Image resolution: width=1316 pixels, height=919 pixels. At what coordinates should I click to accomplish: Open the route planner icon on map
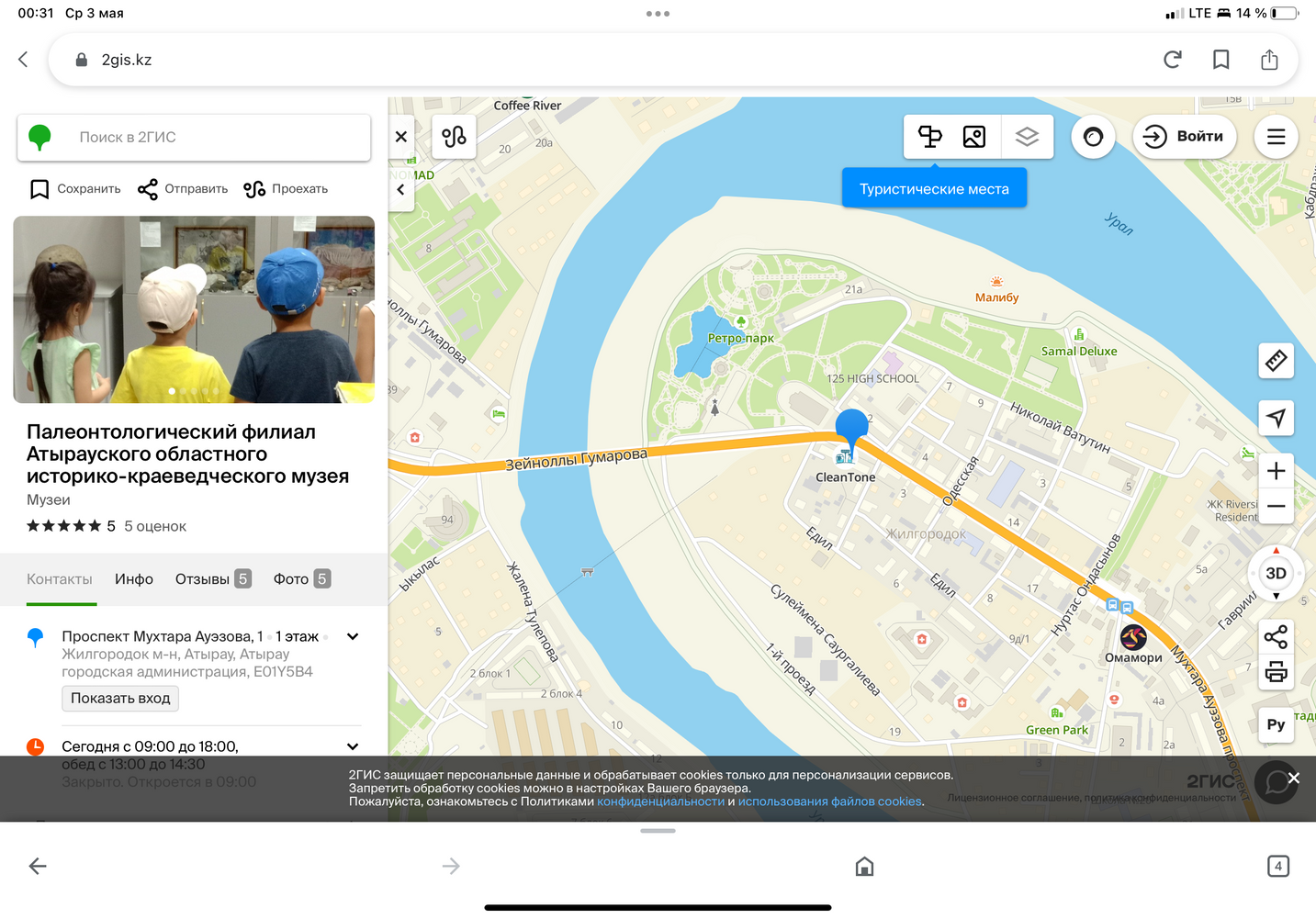click(x=455, y=137)
